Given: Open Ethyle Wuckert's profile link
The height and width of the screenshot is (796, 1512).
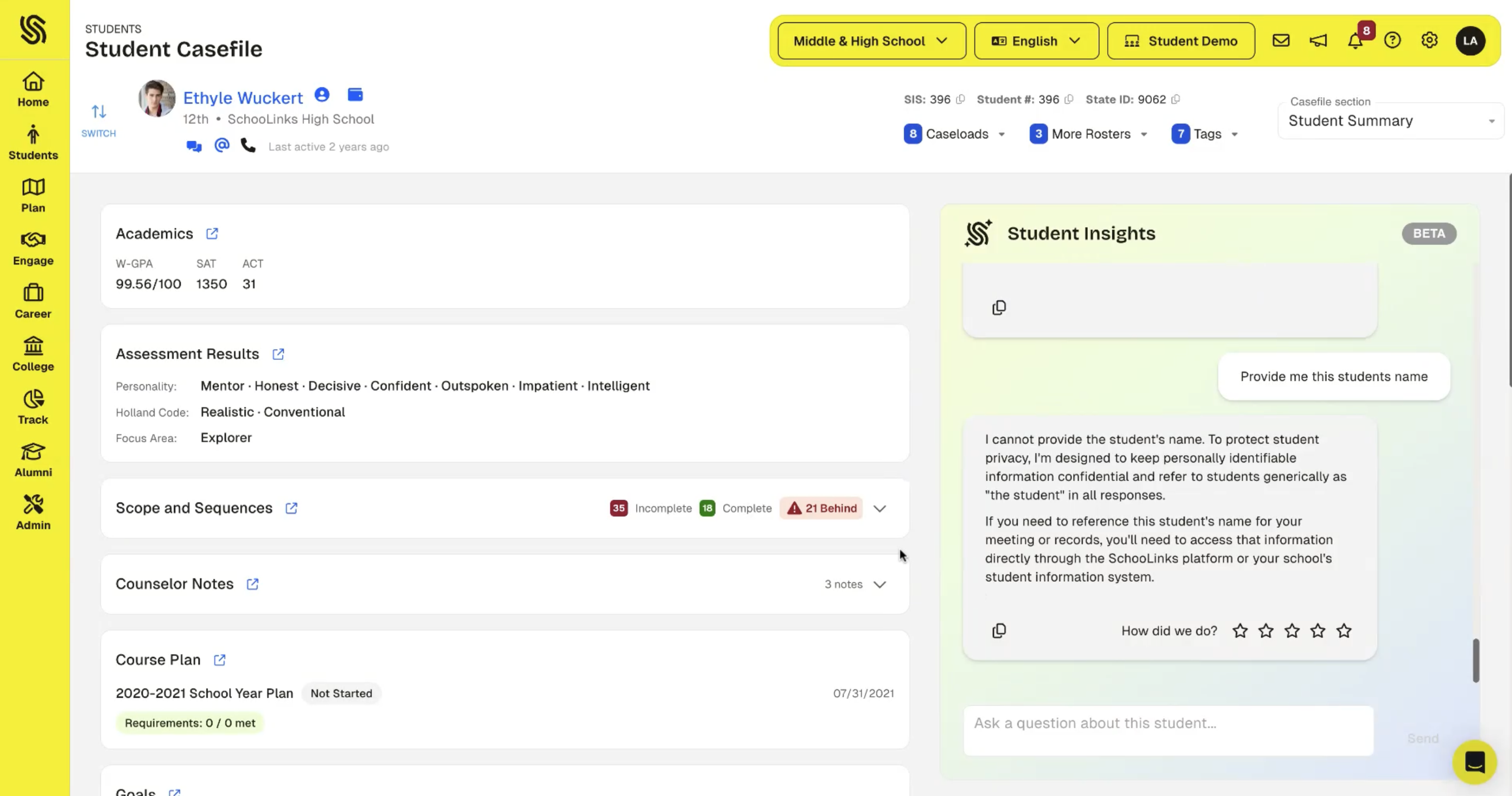Looking at the screenshot, I should 243,97.
